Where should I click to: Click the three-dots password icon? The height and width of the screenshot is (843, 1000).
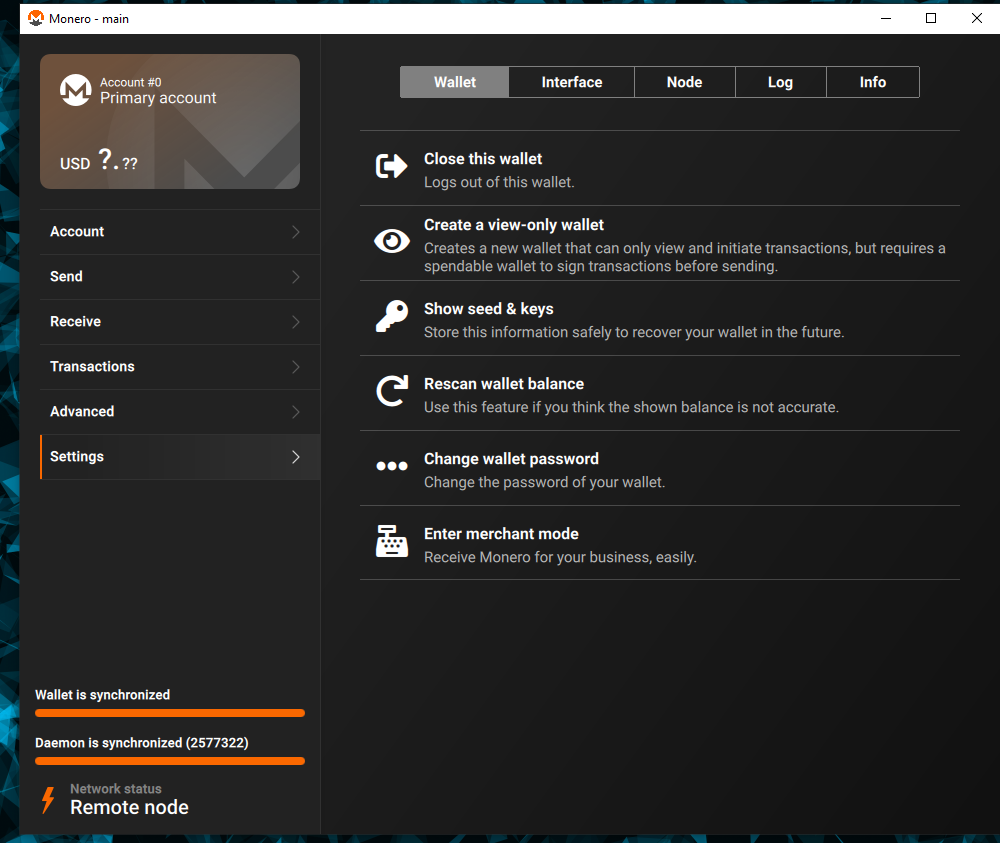392,466
